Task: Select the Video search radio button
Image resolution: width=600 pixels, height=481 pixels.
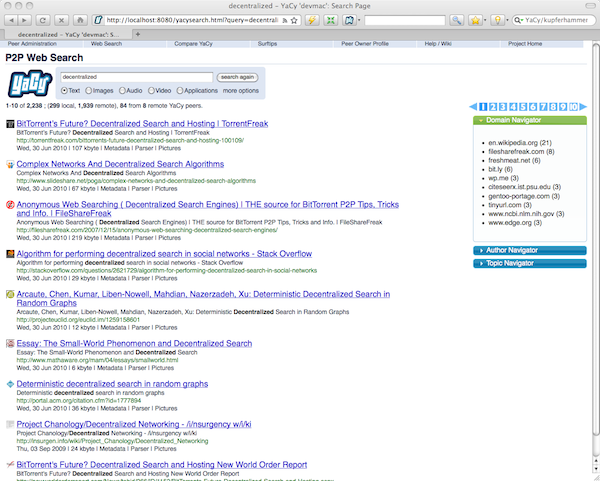Action: click(x=151, y=91)
